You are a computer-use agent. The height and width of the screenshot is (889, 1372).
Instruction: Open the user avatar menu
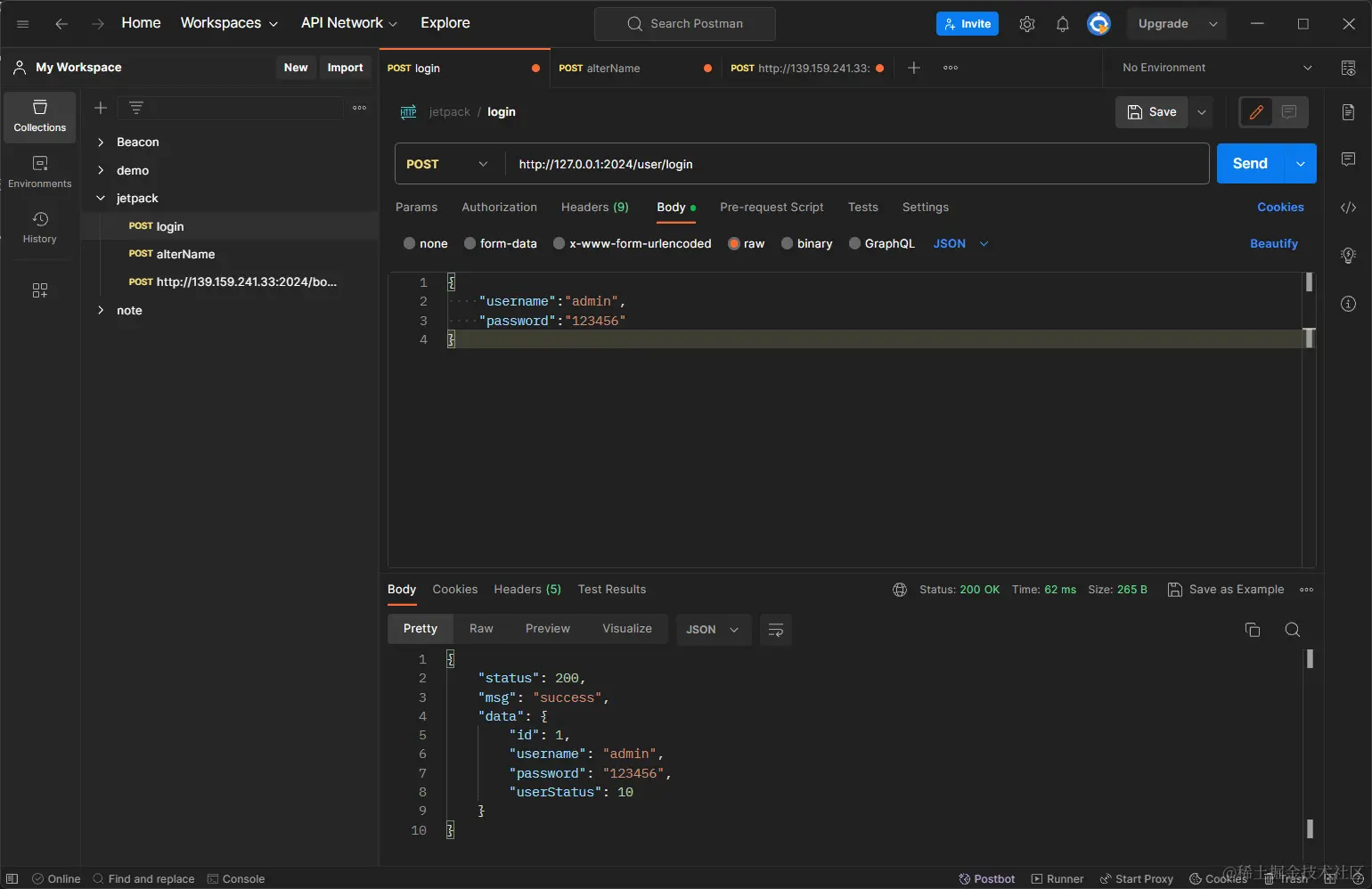point(1099,24)
